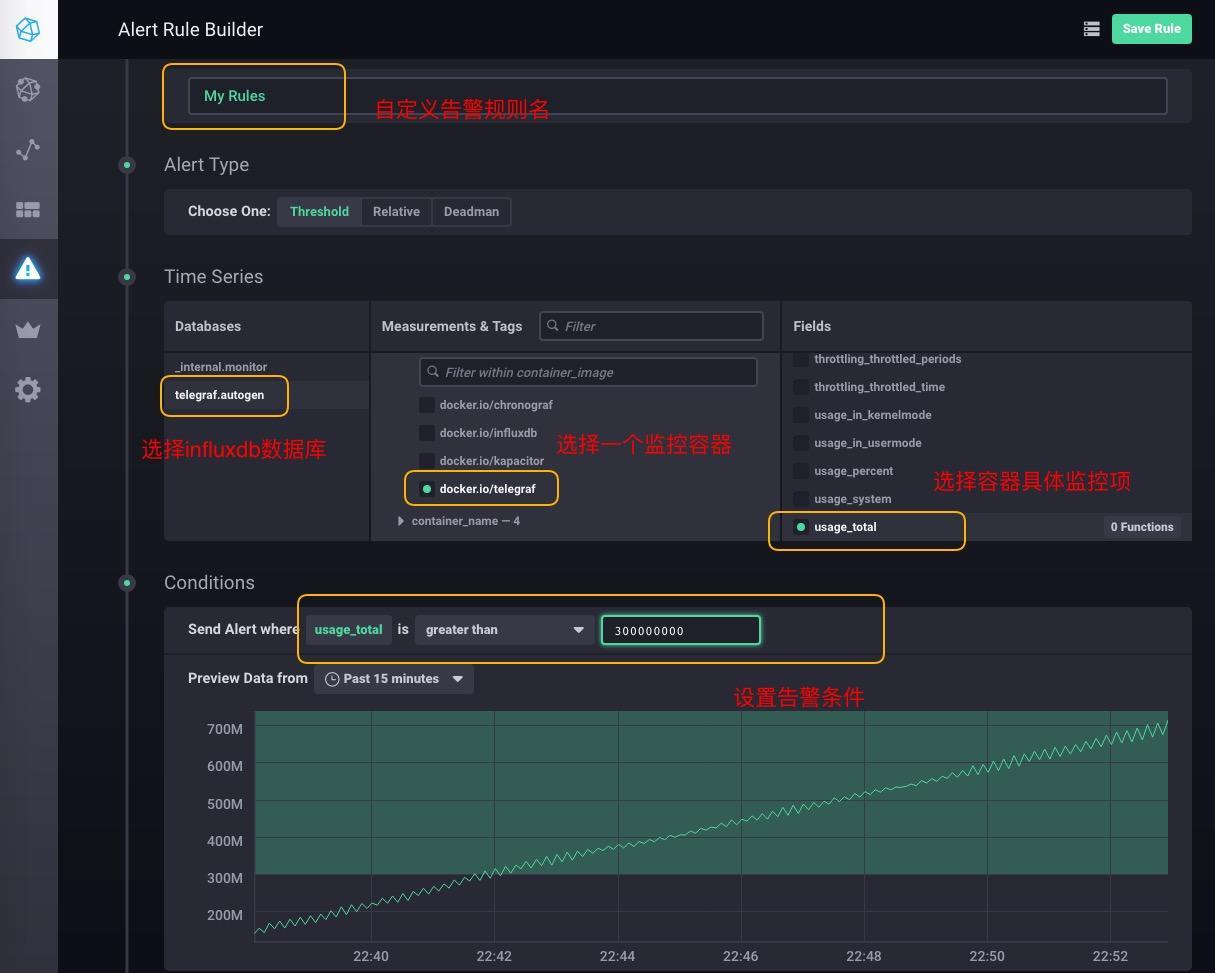Click the 300M y-axis label
1215x973 pixels.
tap(225, 878)
